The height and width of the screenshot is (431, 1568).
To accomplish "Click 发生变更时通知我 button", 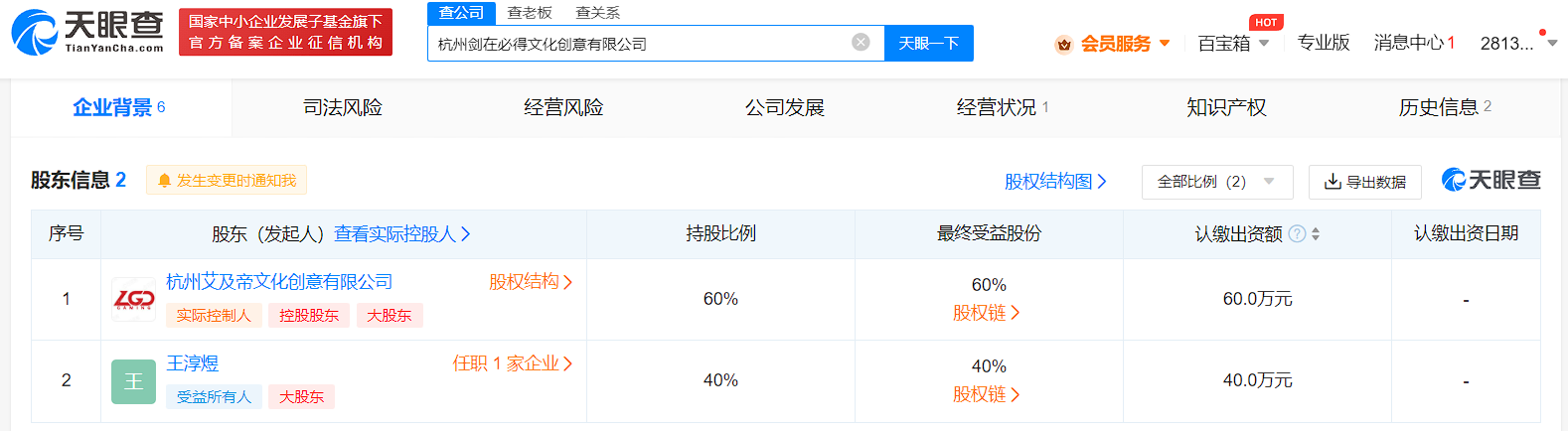I will 227,180.
